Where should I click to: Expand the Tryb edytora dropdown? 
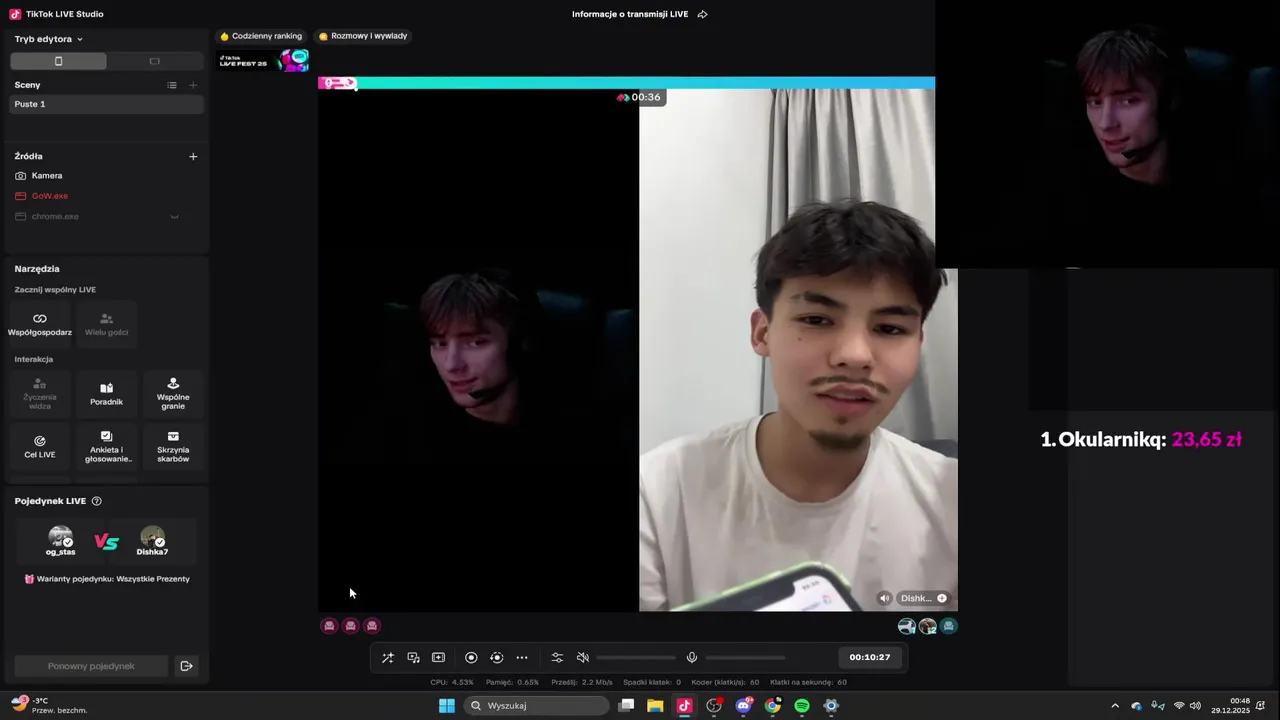point(49,39)
